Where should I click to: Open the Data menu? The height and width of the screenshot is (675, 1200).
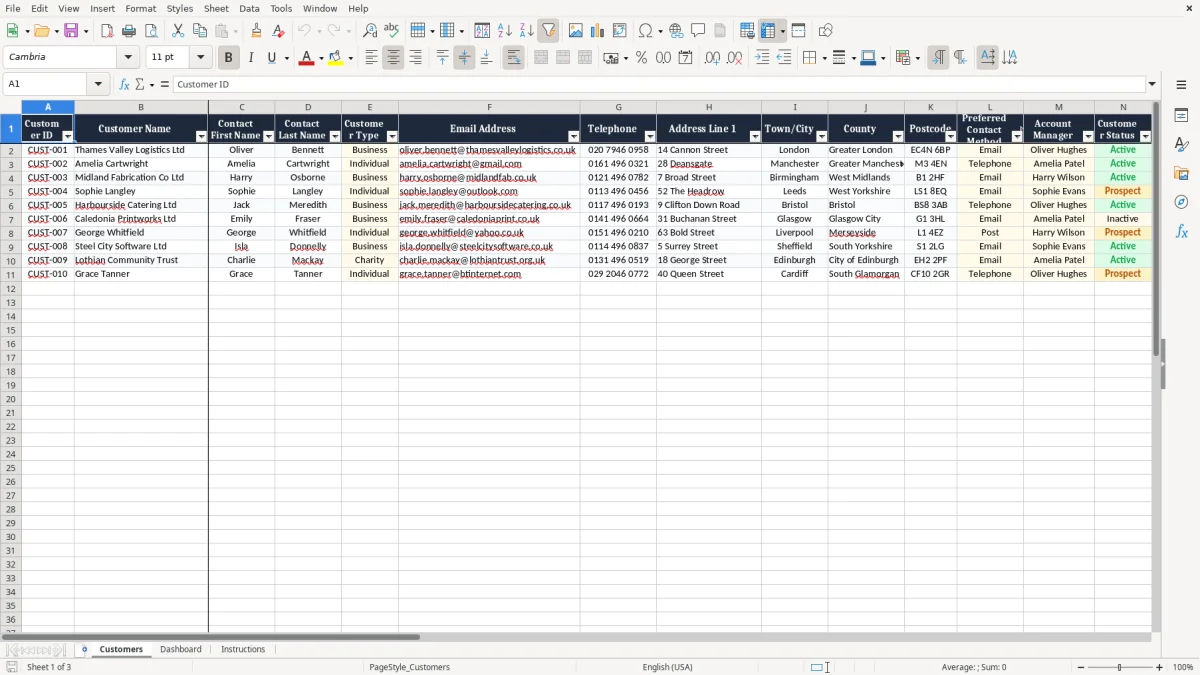(x=249, y=8)
